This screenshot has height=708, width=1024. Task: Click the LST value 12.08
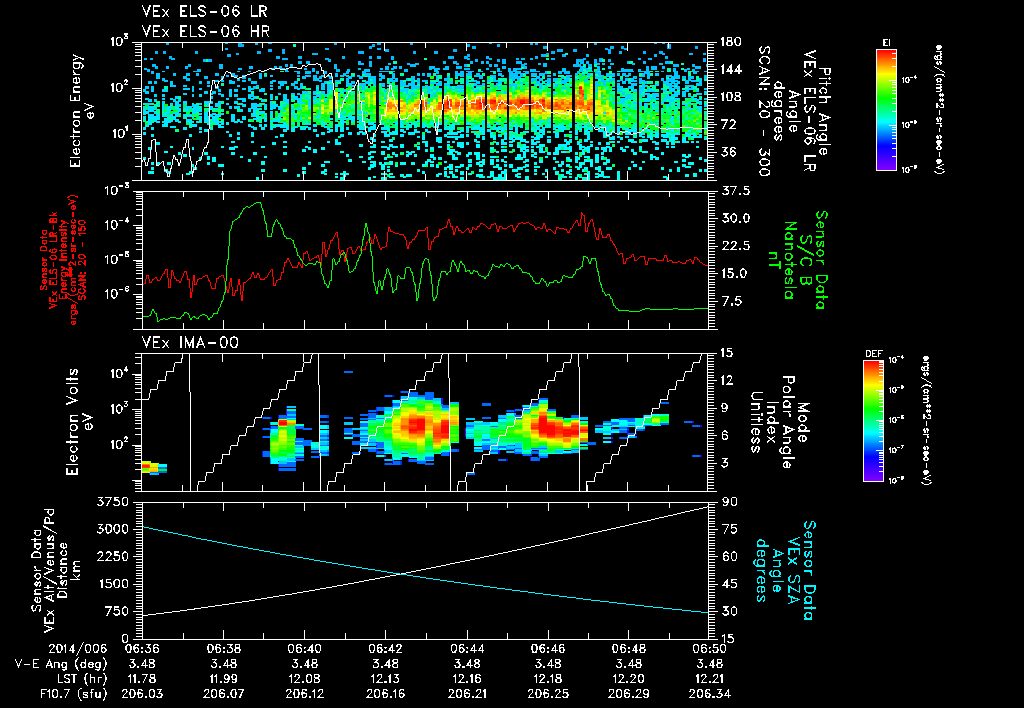304,679
